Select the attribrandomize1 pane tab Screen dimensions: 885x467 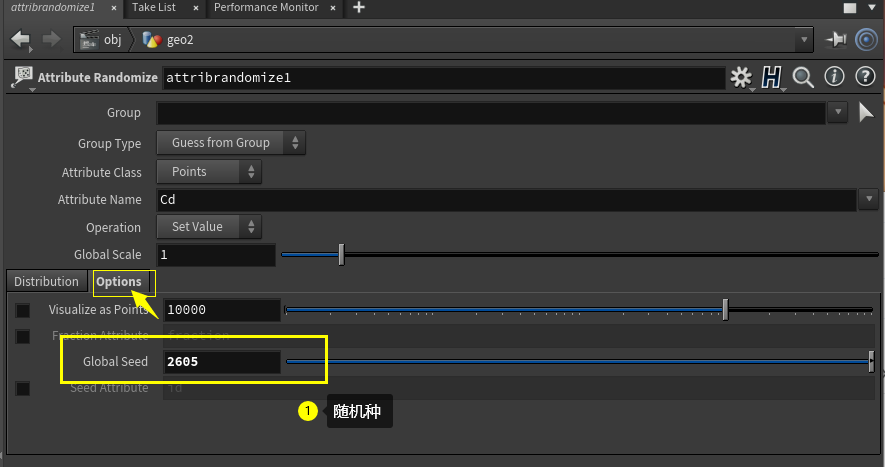pos(53,7)
